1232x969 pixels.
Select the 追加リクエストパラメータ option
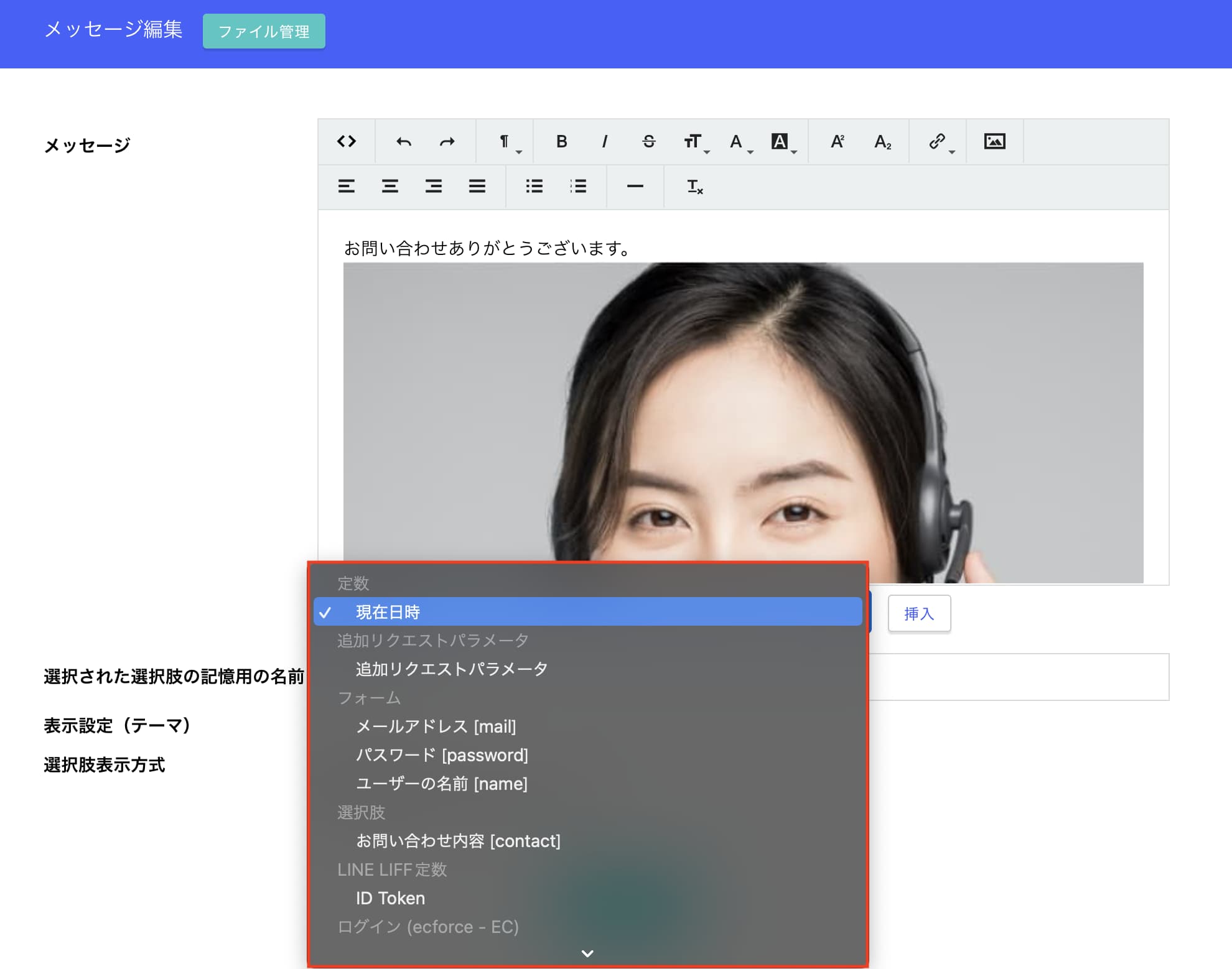tap(587, 669)
